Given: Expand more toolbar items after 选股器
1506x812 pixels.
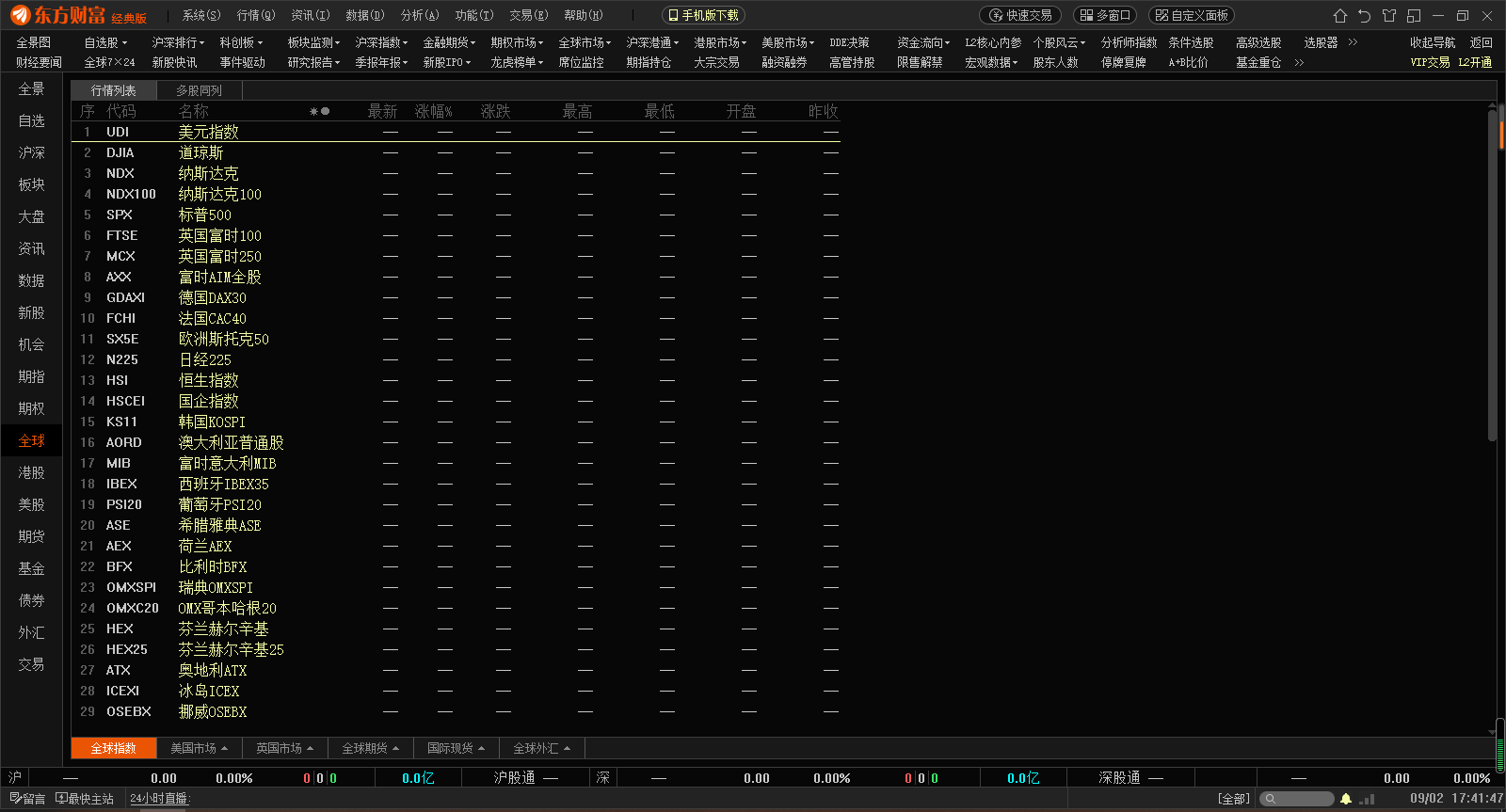Looking at the screenshot, I should [1353, 42].
